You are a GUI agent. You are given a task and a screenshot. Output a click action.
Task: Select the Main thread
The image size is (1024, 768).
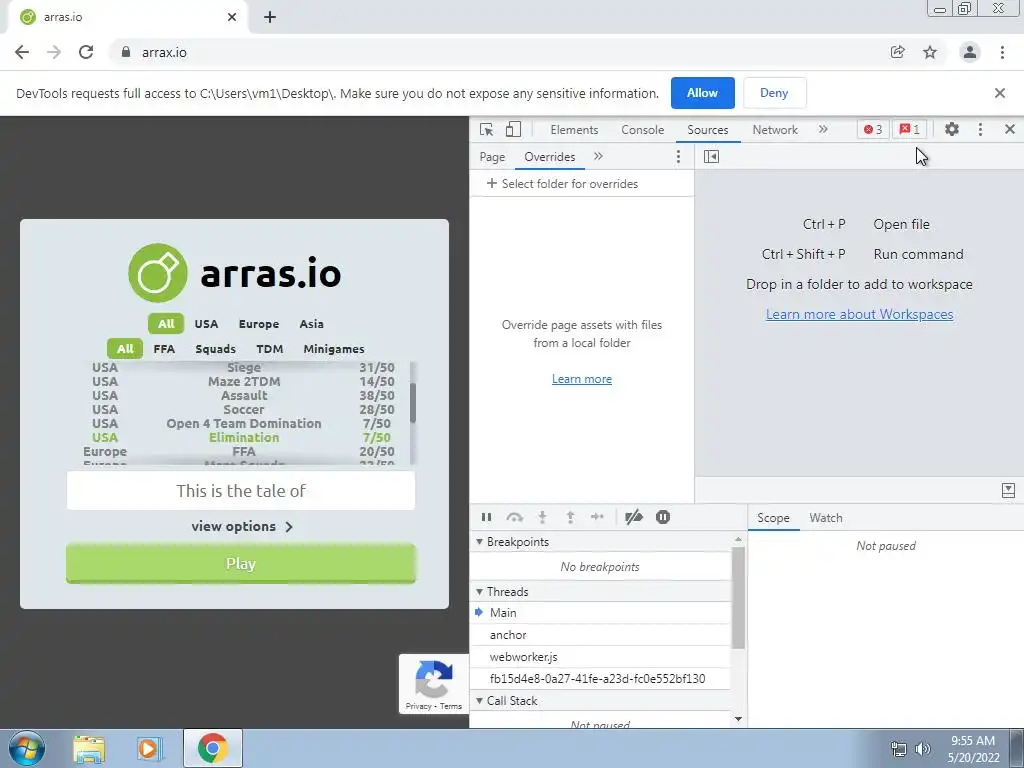[600, 613]
